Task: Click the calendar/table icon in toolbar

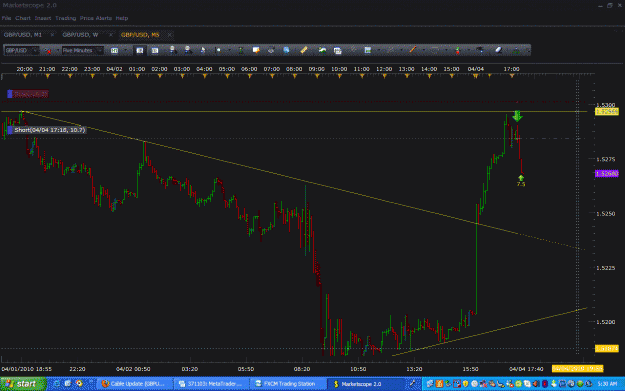Action: 338,51
